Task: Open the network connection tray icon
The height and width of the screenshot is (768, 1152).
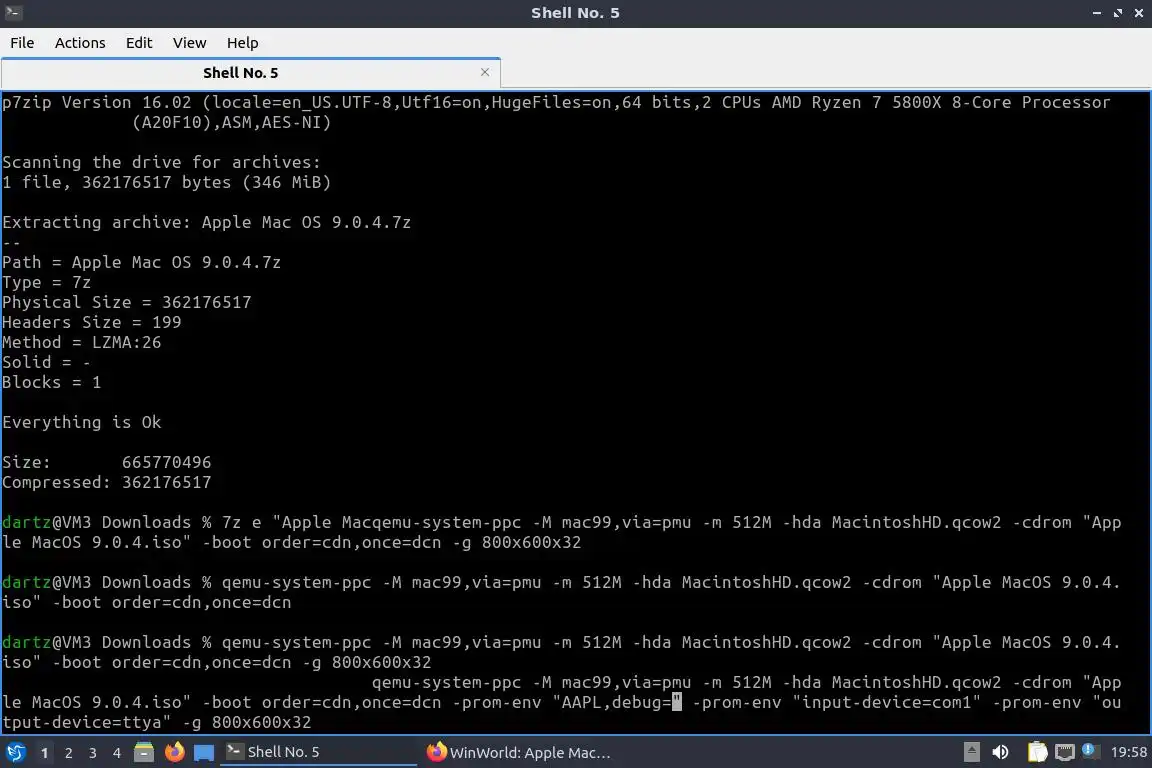Action: (x=1065, y=752)
